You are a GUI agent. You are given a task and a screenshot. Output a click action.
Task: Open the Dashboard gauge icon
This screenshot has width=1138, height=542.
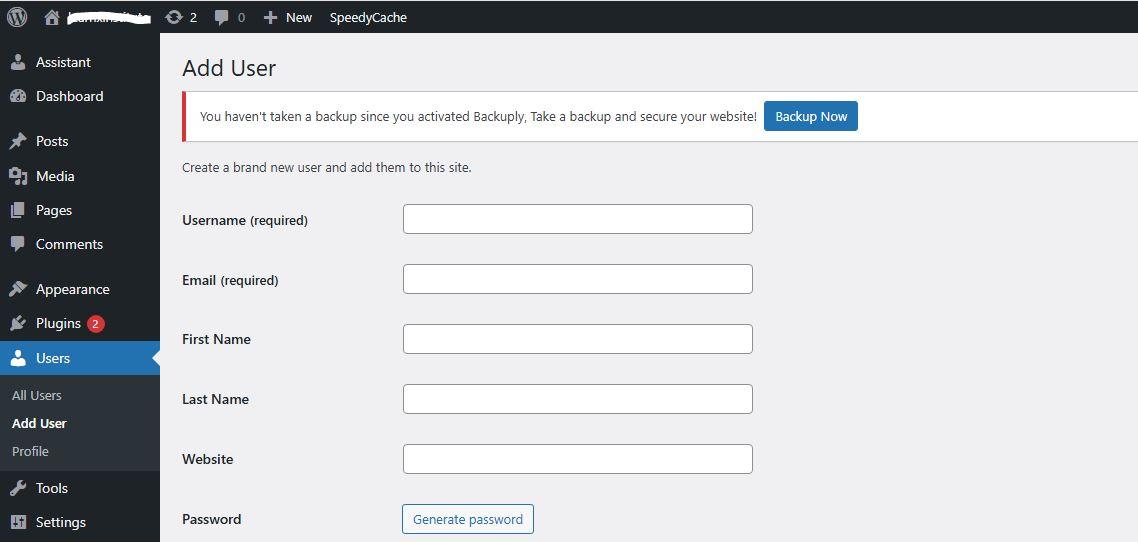point(18,96)
